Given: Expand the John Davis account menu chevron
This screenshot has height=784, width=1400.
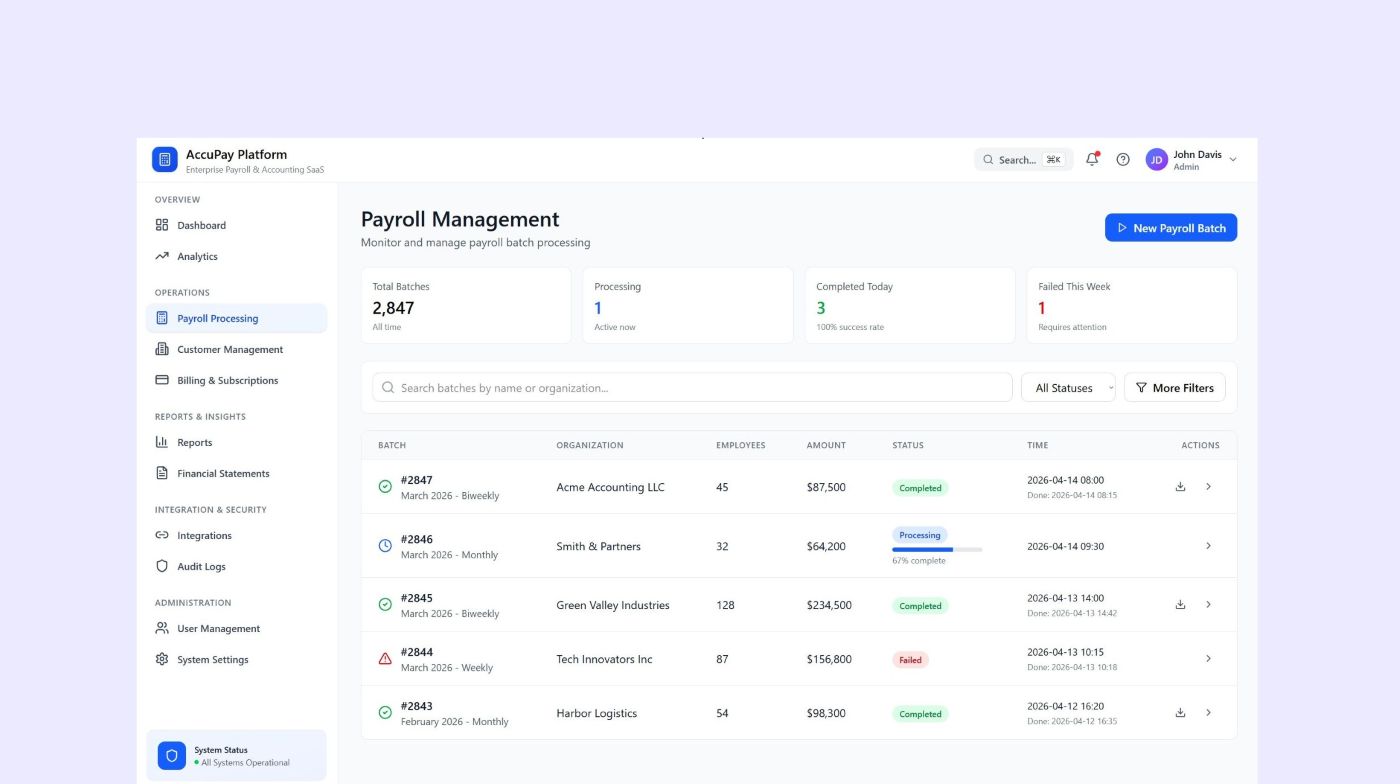Looking at the screenshot, I should (x=1233, y=160).
